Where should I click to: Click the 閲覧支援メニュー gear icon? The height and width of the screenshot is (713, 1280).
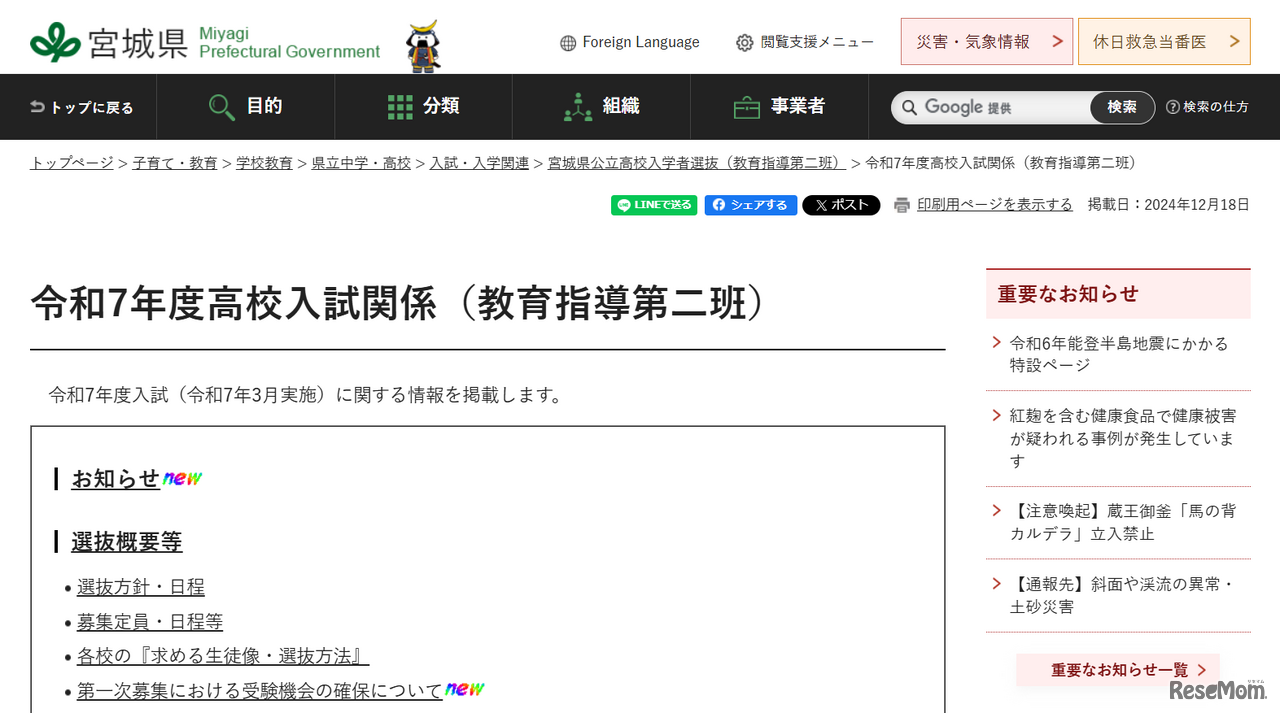(744, 42)
